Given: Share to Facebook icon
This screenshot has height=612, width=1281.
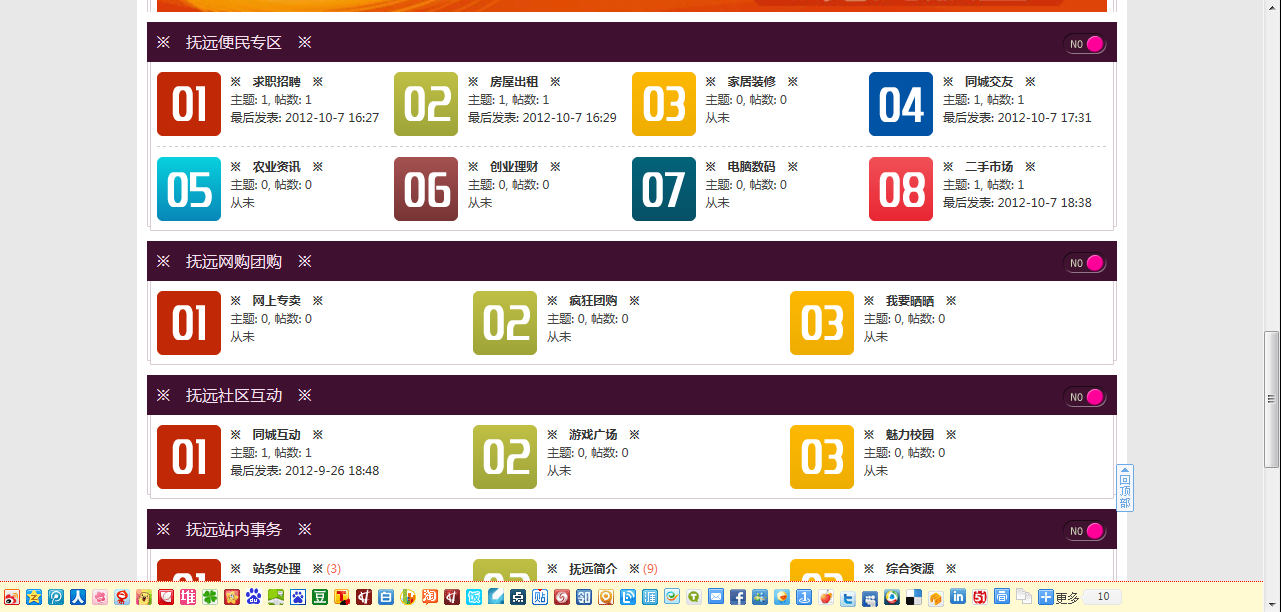Looking at the screenshot, I should coord(738,597).
